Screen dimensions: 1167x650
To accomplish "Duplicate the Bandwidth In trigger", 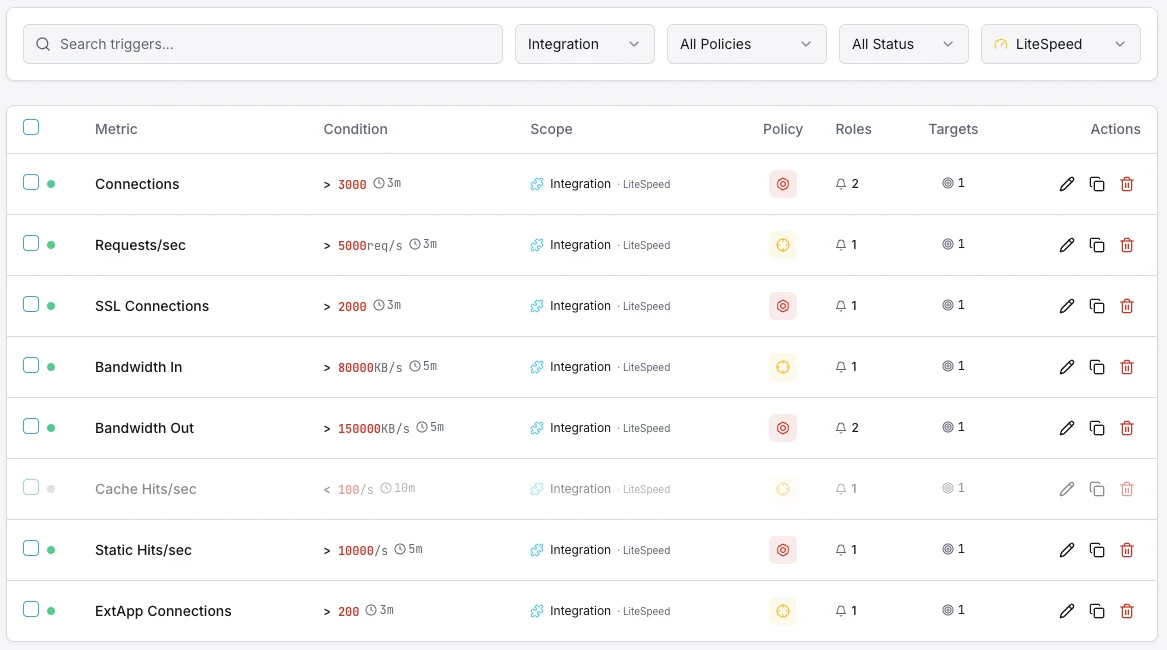I will tap(1097, 367).
